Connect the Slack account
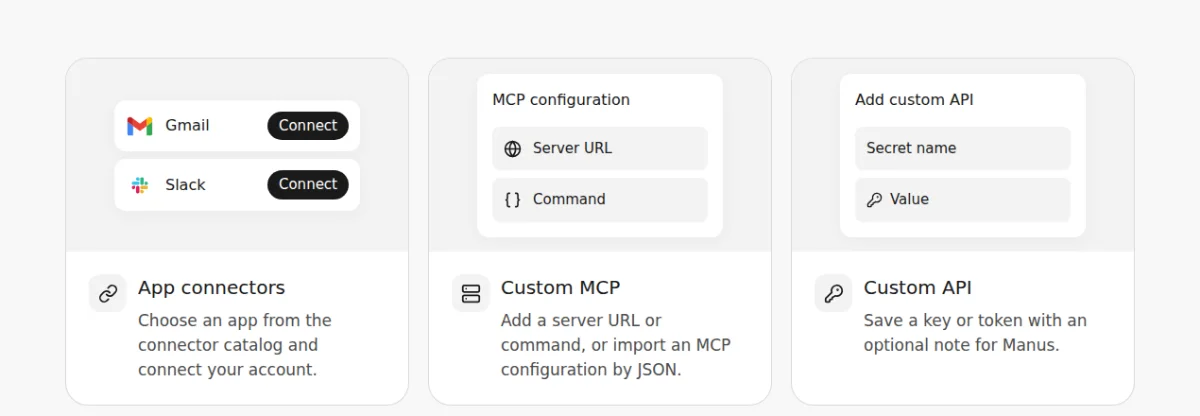This screenshot has width=1200, height=416. [x=308, y=184]
